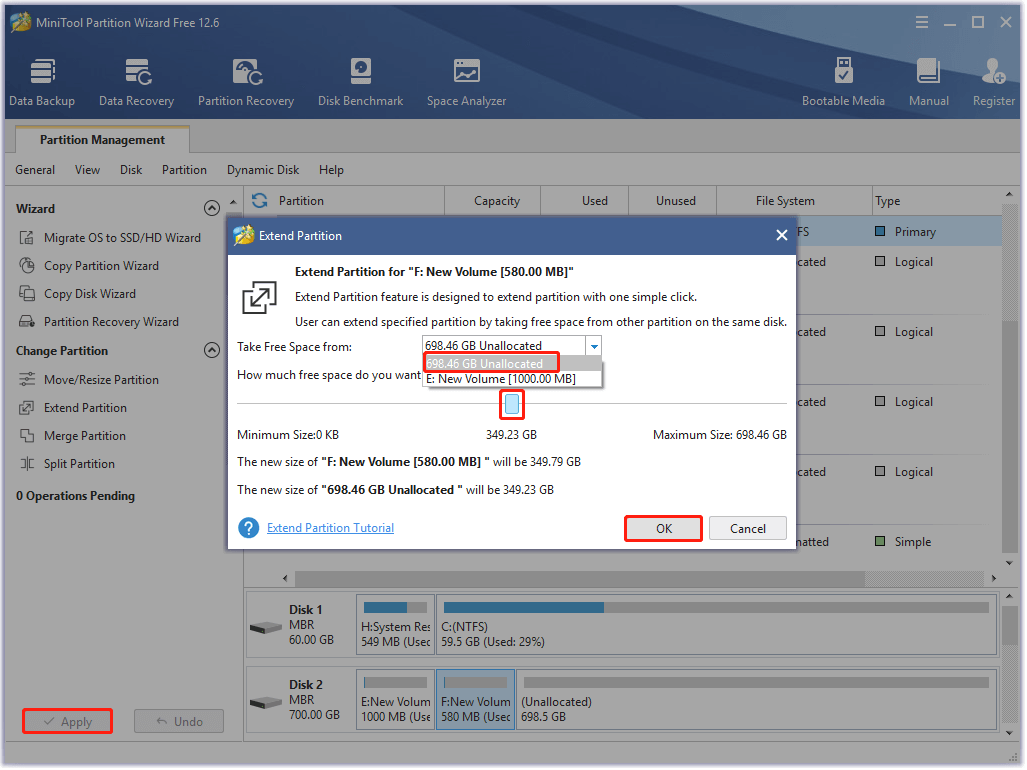
Task: Click the partition list scroll-left arrow
Action: point(285,579)
